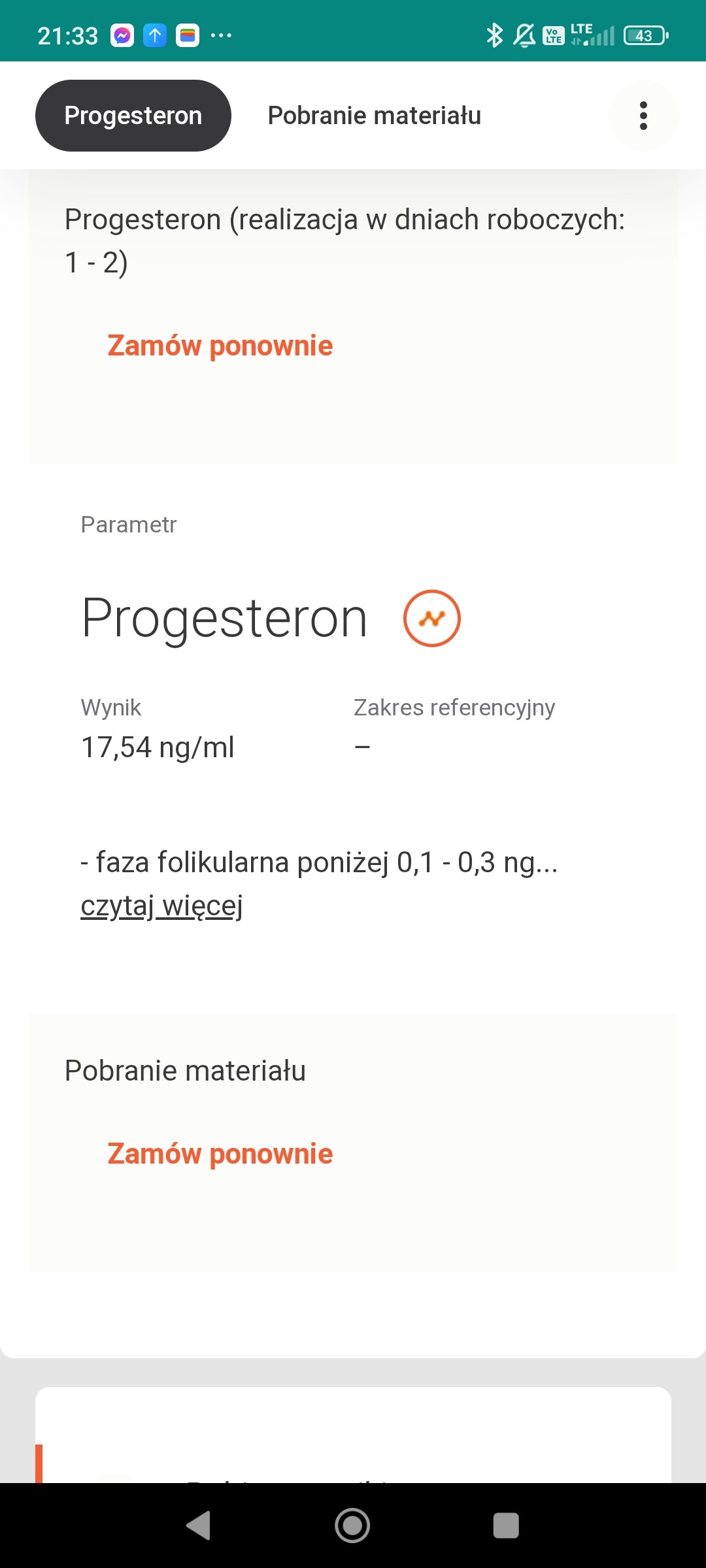Select the Progesteron tab

[x=133, y=116]
